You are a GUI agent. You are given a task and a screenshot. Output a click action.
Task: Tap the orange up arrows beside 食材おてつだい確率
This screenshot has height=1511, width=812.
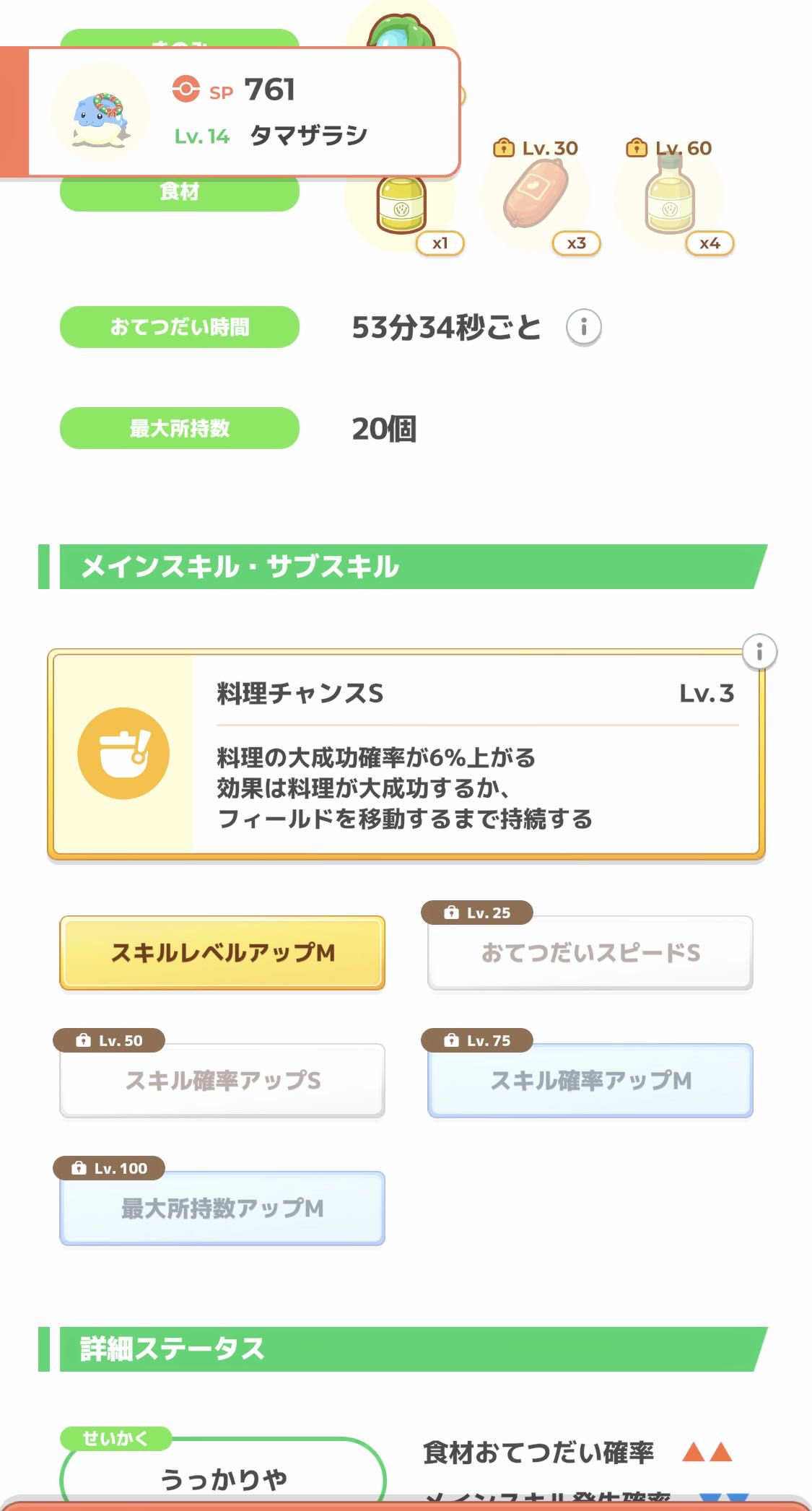pyautogui.click(x=707, y=1451)
